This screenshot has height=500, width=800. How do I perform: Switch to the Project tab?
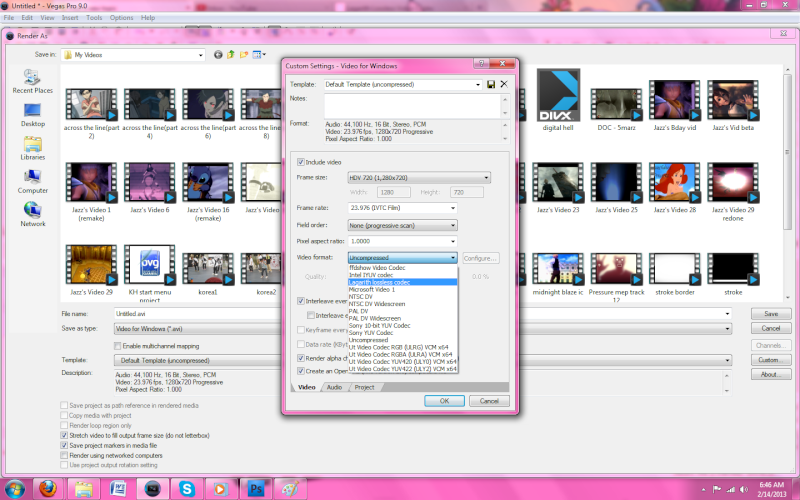pos(364,387)
